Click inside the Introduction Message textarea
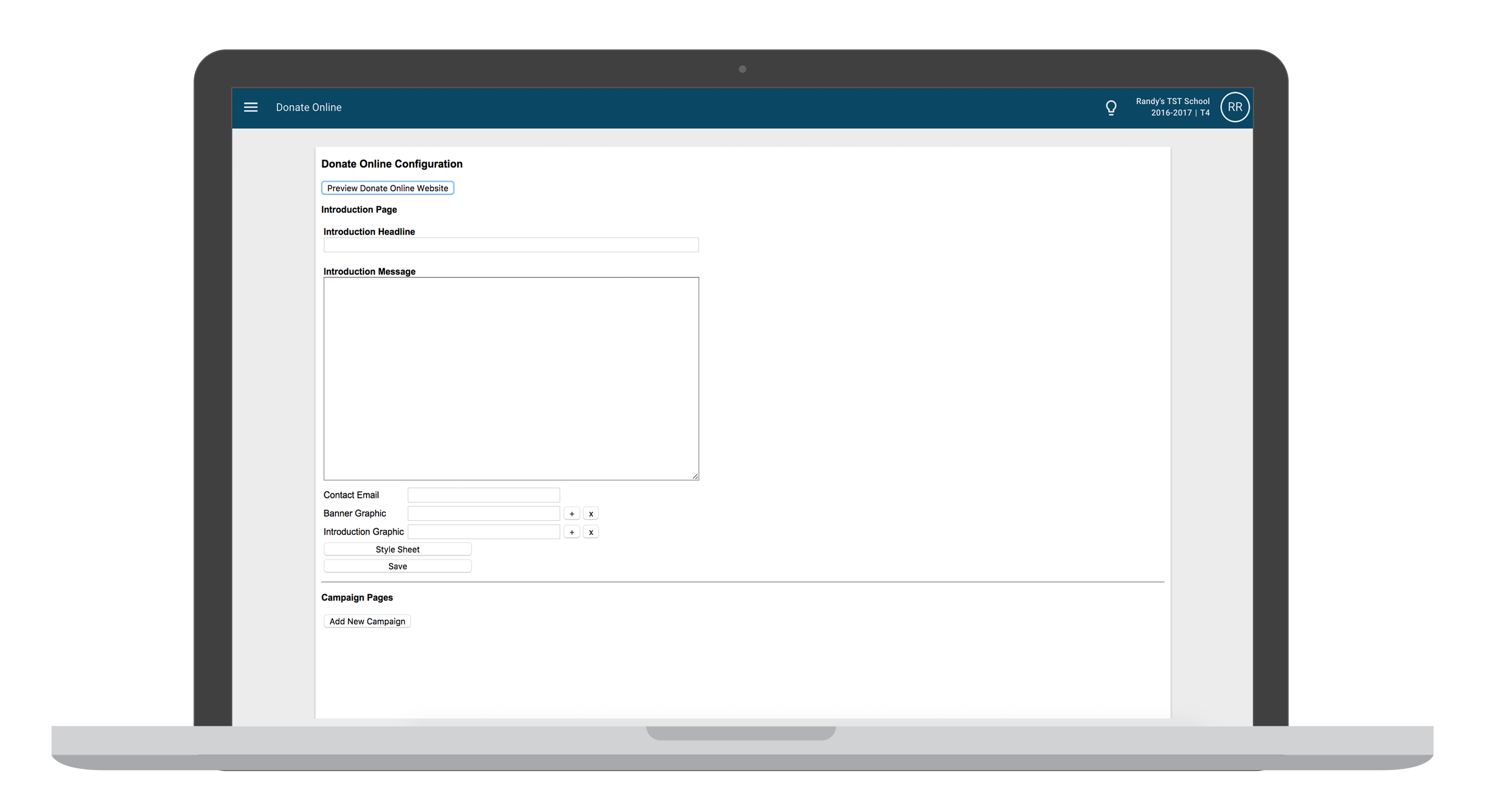The width and height of the screenshot is (1491, 812). coord(510,378)
